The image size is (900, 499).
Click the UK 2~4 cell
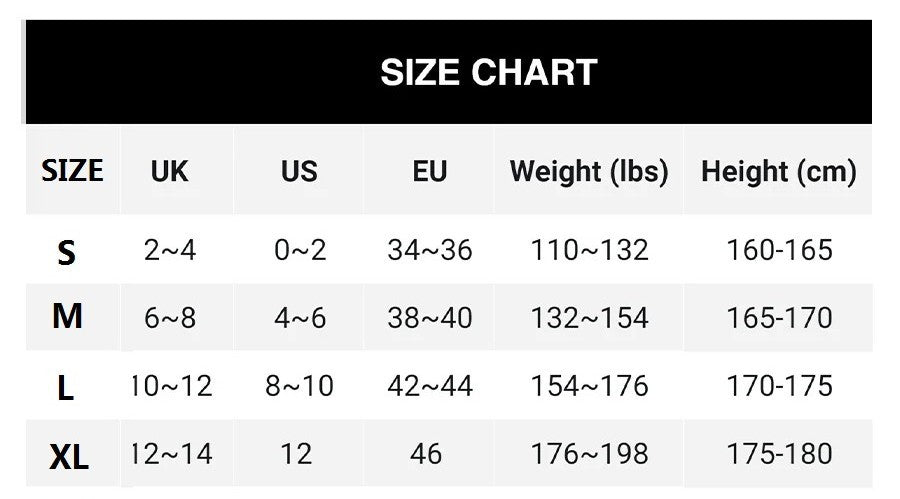(170, 250)
